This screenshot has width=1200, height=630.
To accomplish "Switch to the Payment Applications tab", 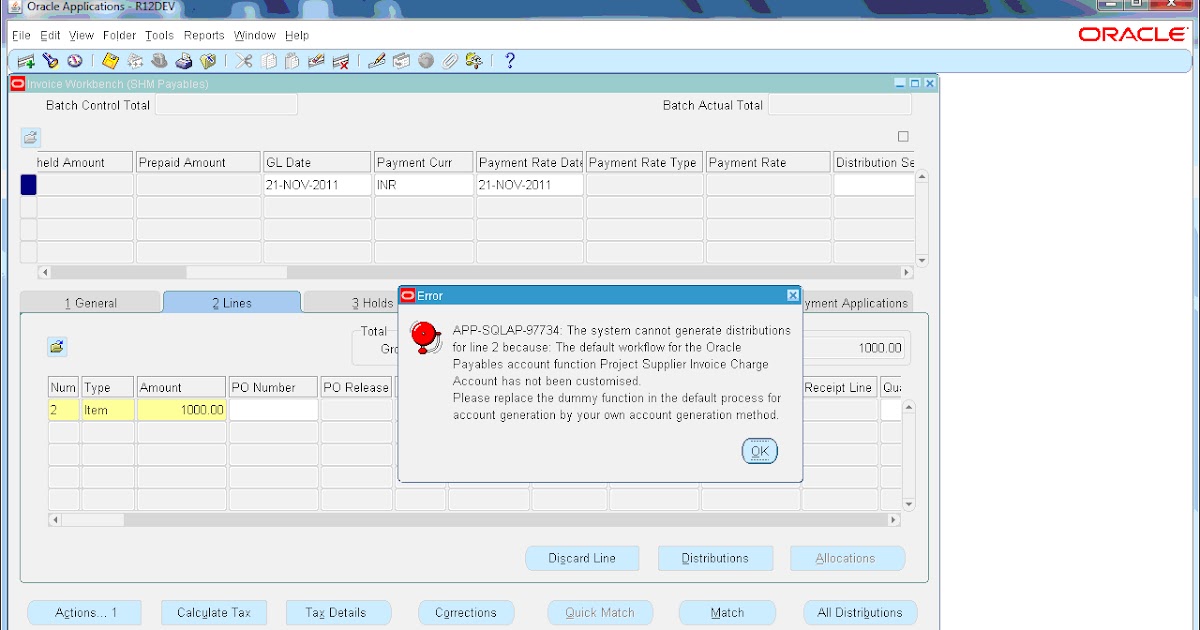I will 856,303.
